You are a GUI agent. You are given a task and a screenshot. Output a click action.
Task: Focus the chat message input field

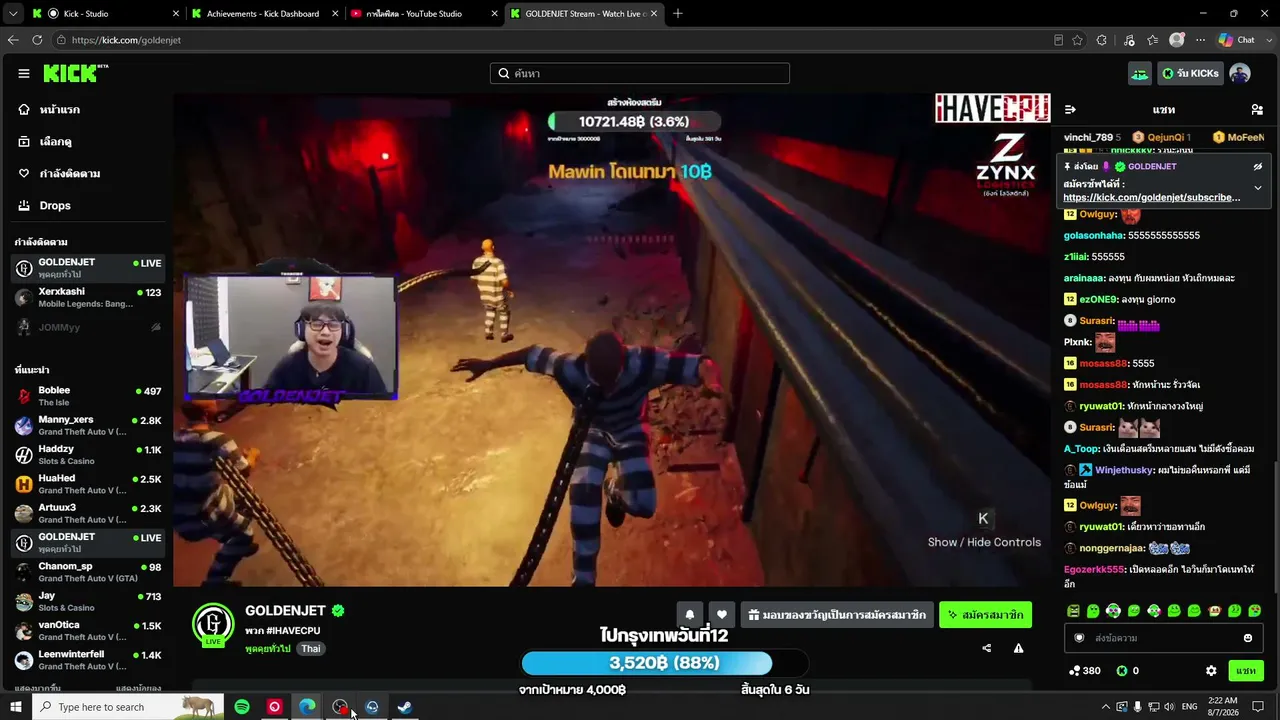click(1164, 638)
